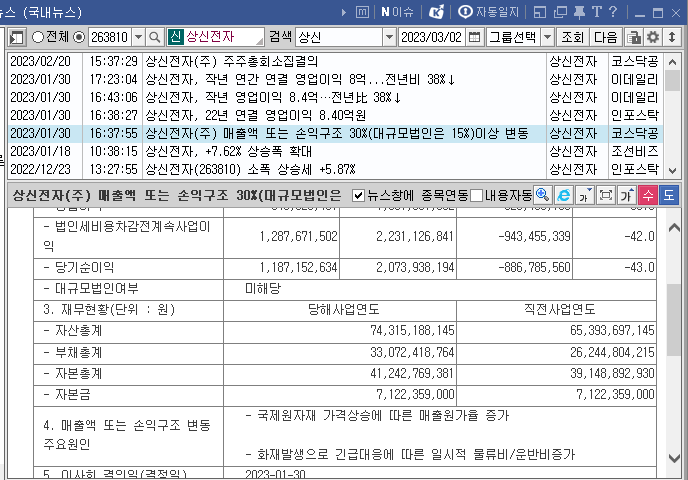Click the fit-to-screen frame icon

point(606,195)
